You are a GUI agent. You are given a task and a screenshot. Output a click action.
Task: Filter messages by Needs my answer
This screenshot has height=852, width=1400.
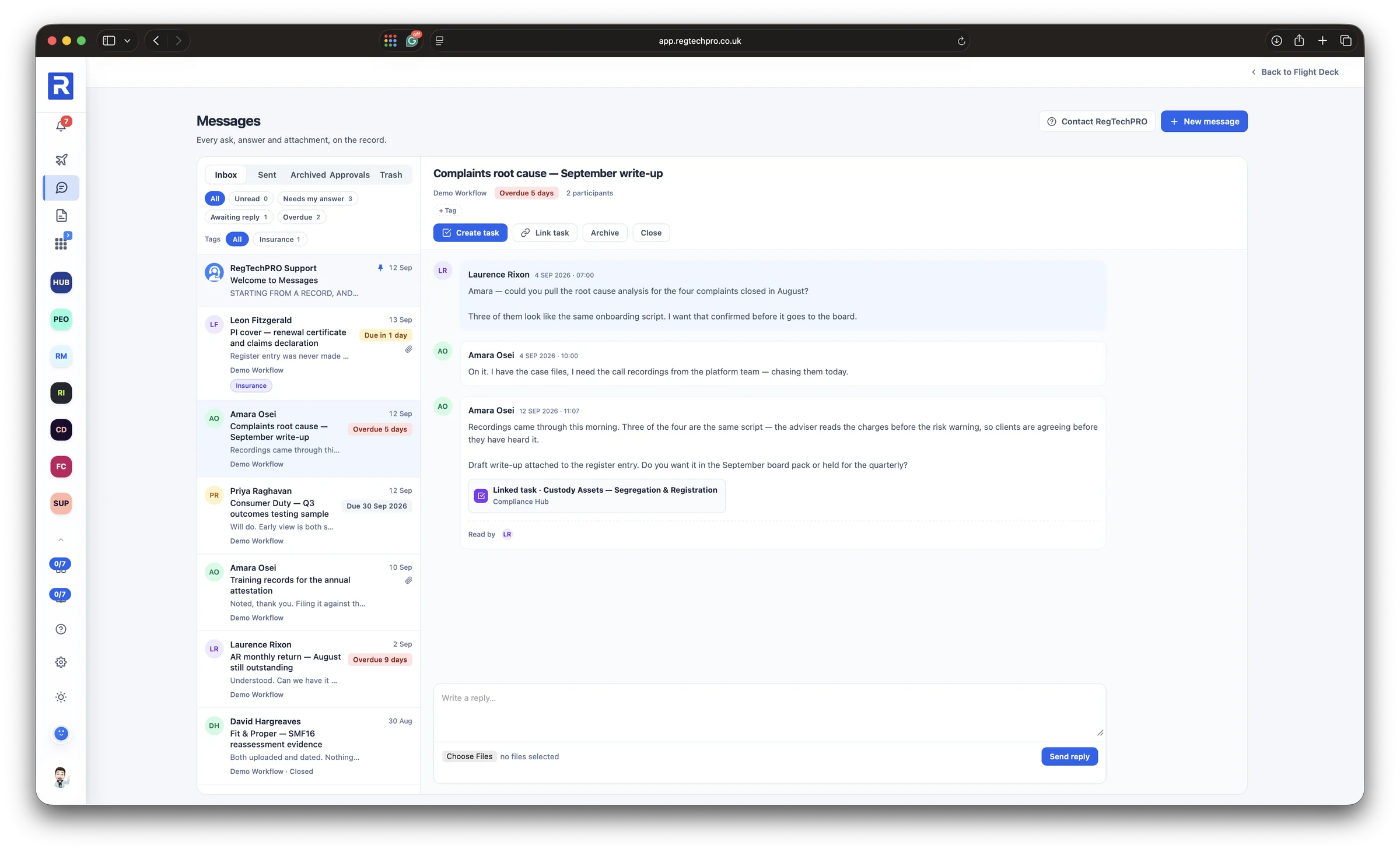(x=317, y=199)
